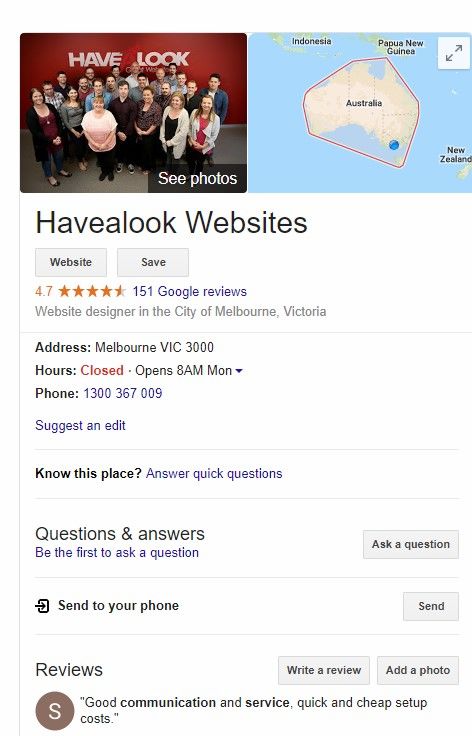
Task: Click the send-to-phone icon
Action: (x=42, y=606)
